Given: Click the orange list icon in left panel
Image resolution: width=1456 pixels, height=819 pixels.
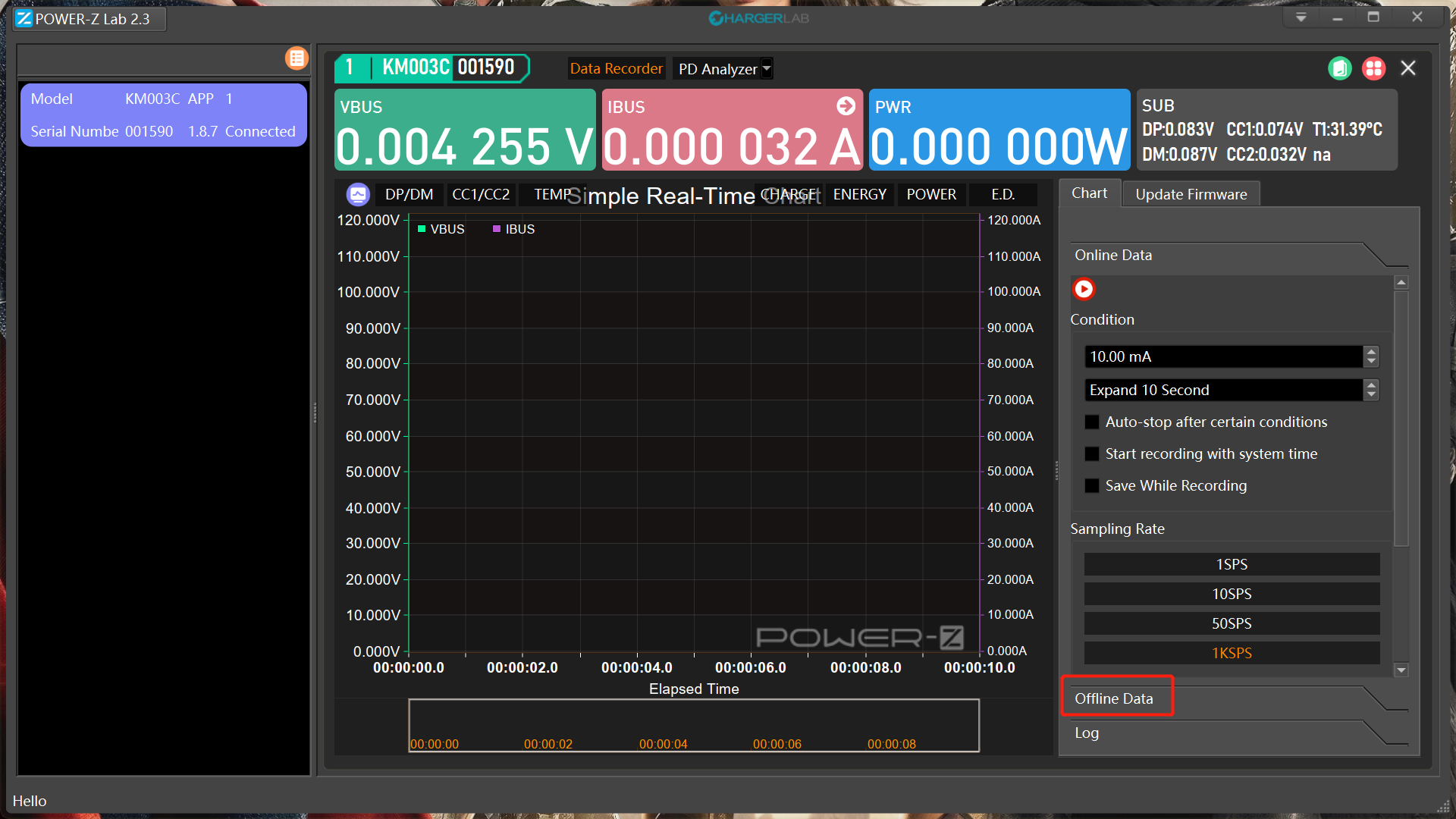Looking at the screenshot, I should (297, 58).
